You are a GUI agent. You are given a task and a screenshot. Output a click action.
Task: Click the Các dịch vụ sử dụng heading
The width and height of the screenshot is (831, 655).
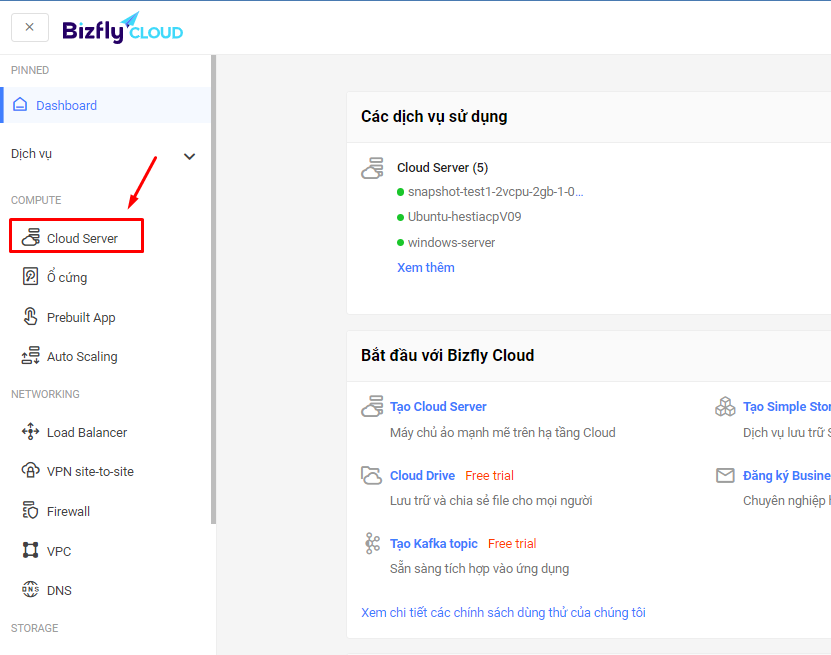[434, 117]
